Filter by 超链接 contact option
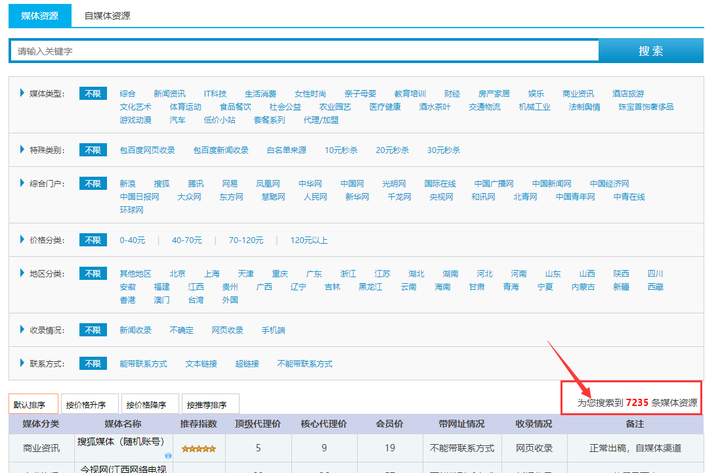 click(x=247, y=364)
